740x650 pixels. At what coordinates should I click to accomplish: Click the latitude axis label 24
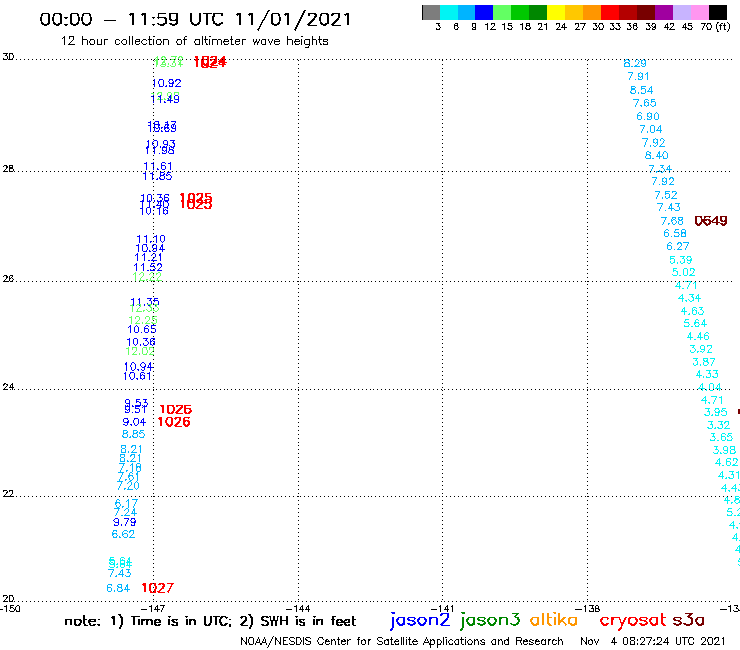[8, 387]
